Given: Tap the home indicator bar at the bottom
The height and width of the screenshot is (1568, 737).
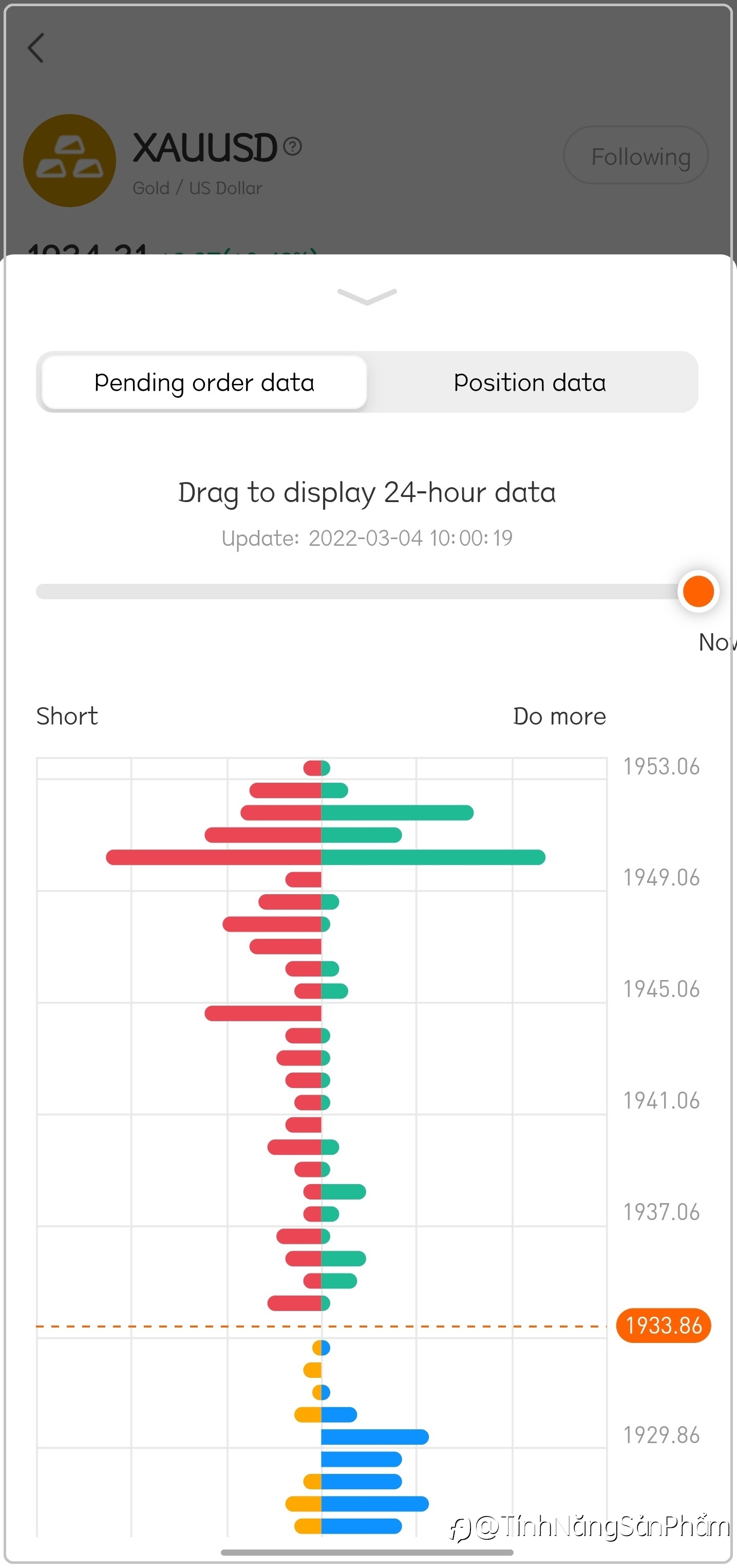Looking at the screenshot, I should (367, 1552).
